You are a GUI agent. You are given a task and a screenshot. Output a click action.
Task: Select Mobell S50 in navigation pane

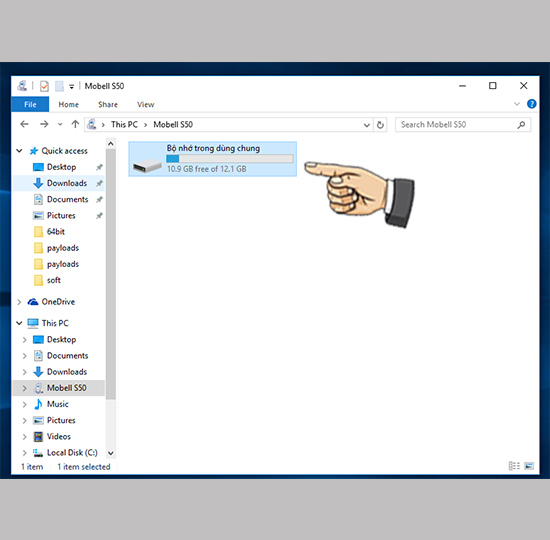(66, 388)
